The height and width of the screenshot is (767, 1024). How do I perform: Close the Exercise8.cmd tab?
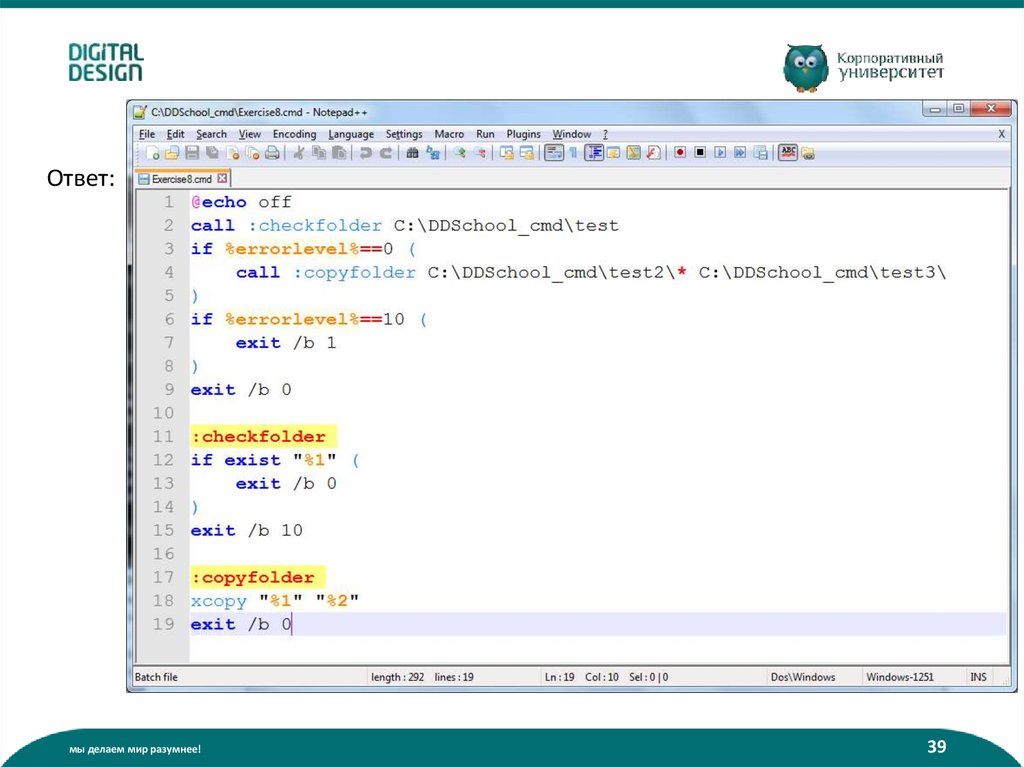click(x=222, y=179)
